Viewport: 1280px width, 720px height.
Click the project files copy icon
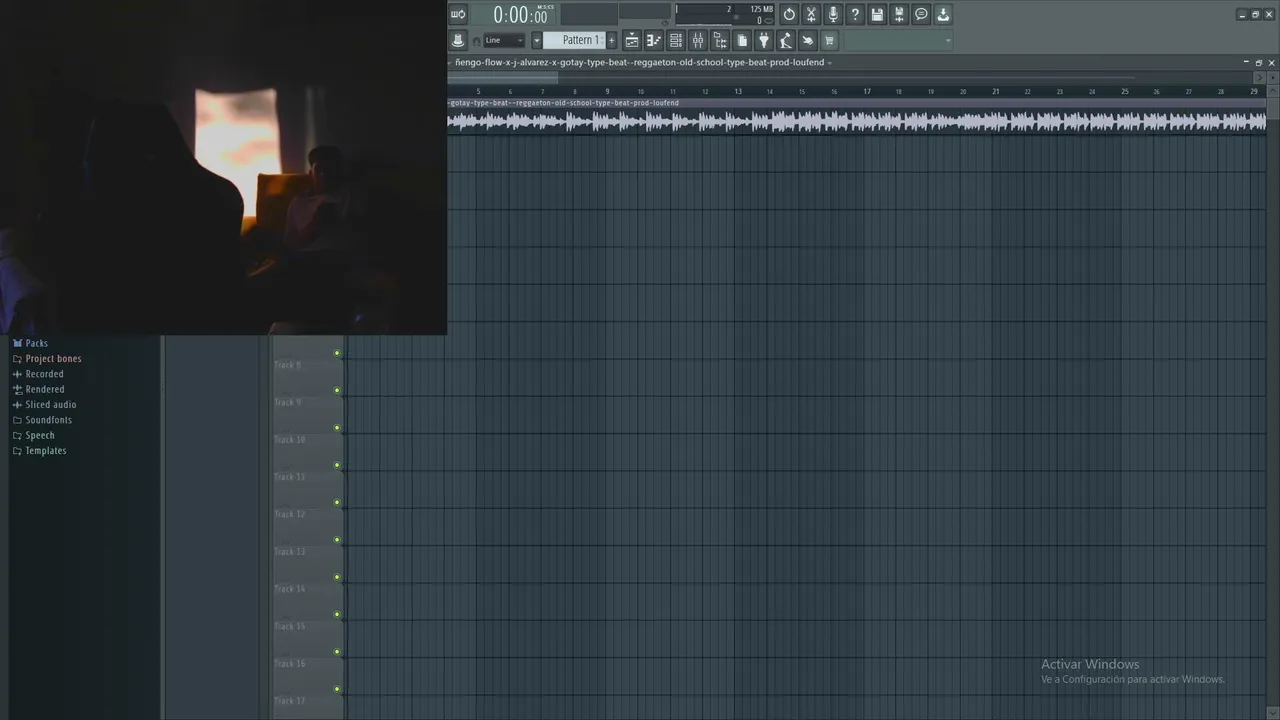click(742, 40)
